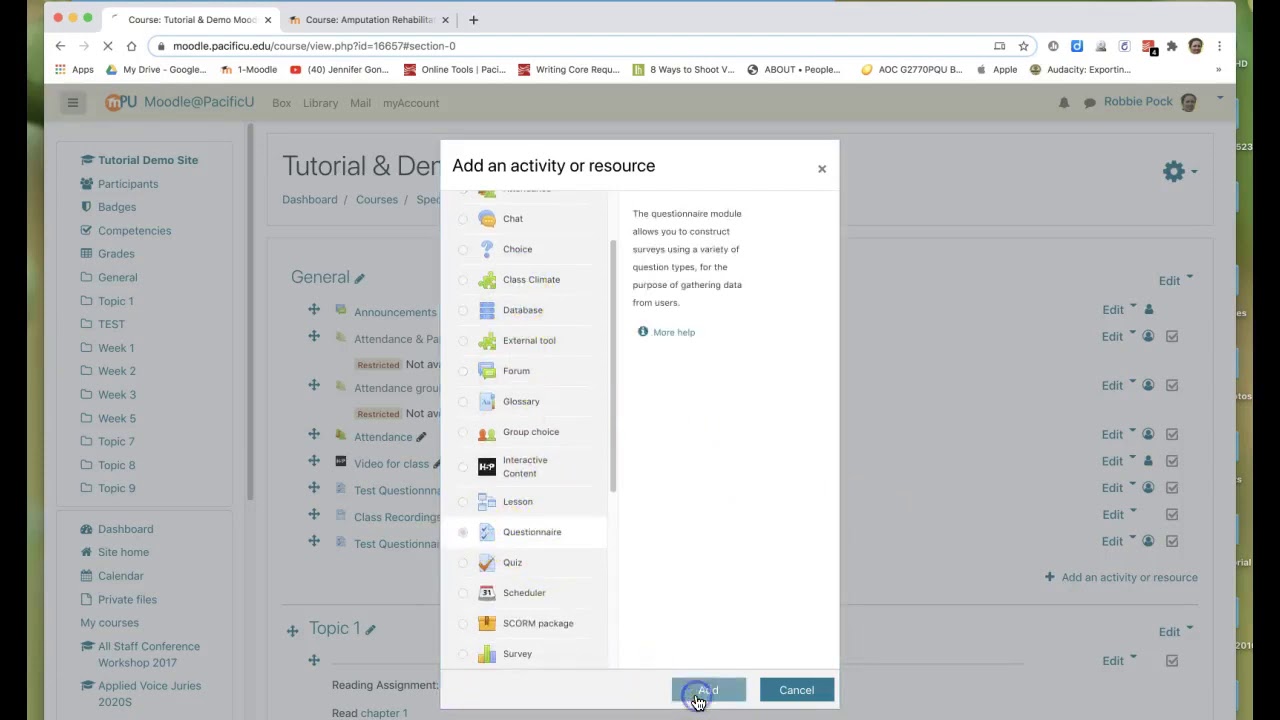Edit the General section title pencil
Screen dimensions: 1280x720
(x=360, y=279)
